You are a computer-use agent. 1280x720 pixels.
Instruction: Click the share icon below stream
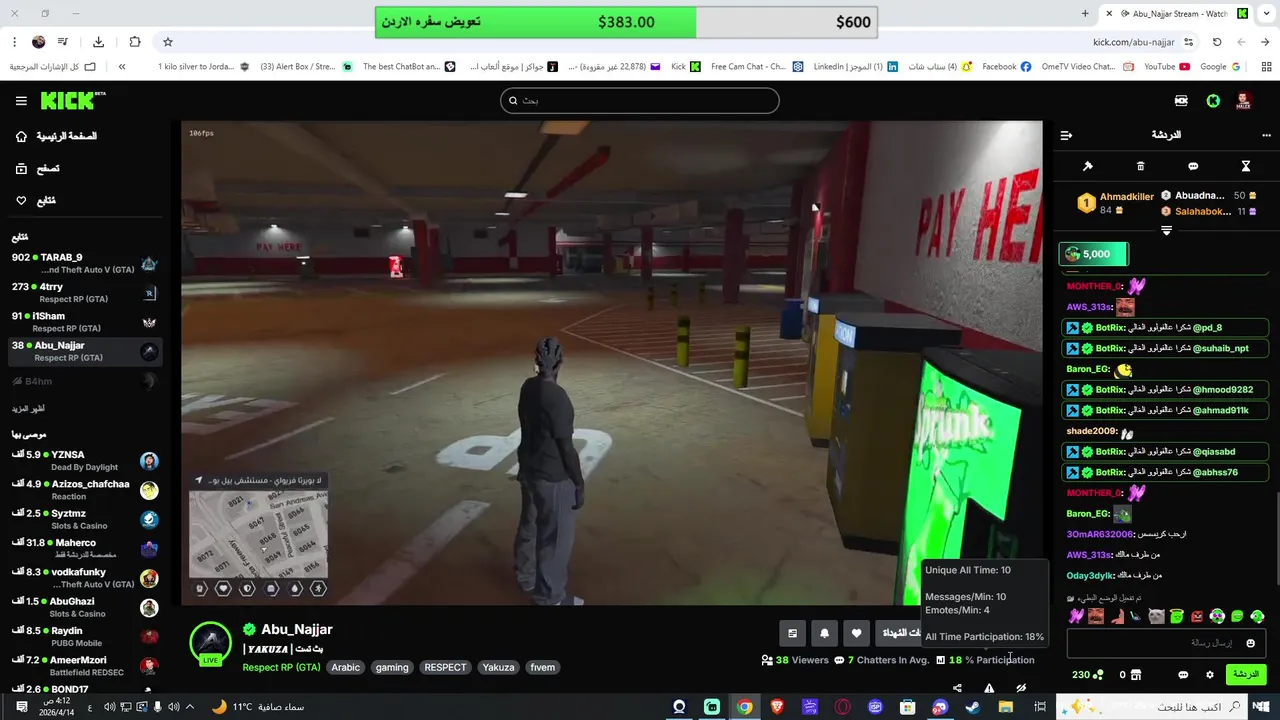tap(957, 688)
